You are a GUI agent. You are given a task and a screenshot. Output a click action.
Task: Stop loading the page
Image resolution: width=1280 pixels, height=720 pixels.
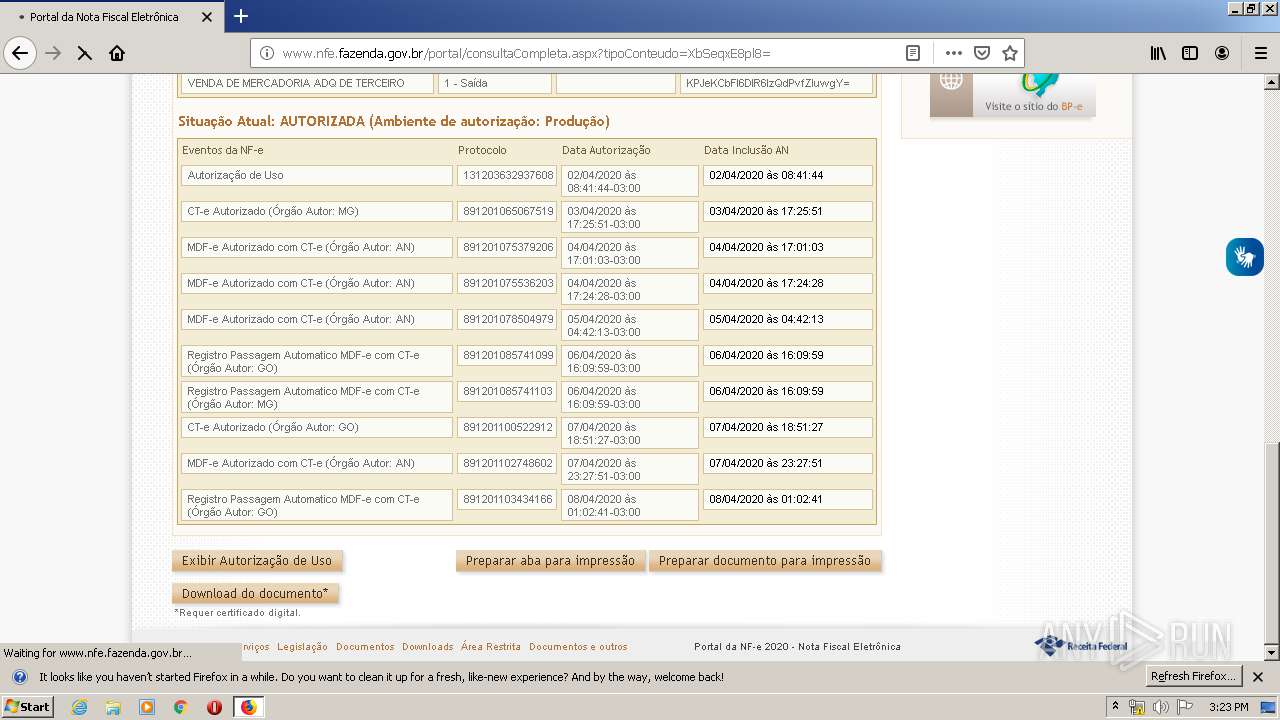coord(85,53)
